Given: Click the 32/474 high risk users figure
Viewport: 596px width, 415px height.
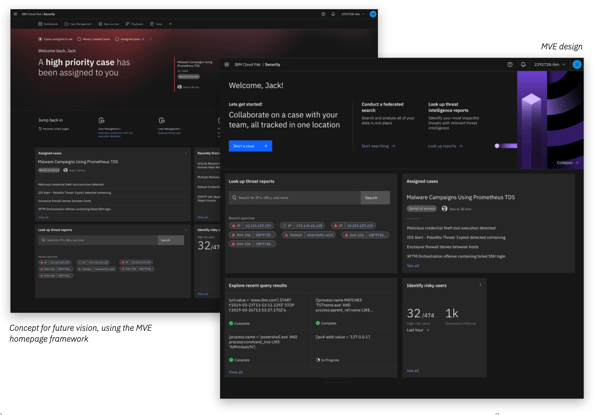Looking at the screenshot, I should click(420, 314).
